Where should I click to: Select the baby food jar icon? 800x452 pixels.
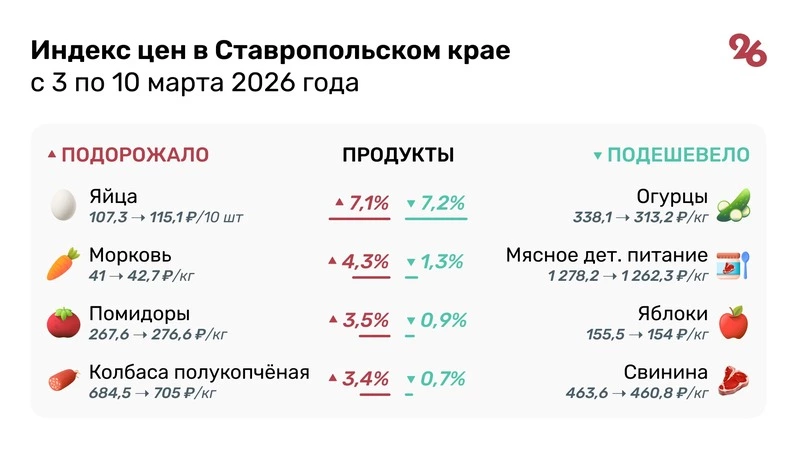pyautogui.click(x=734, y=263)
